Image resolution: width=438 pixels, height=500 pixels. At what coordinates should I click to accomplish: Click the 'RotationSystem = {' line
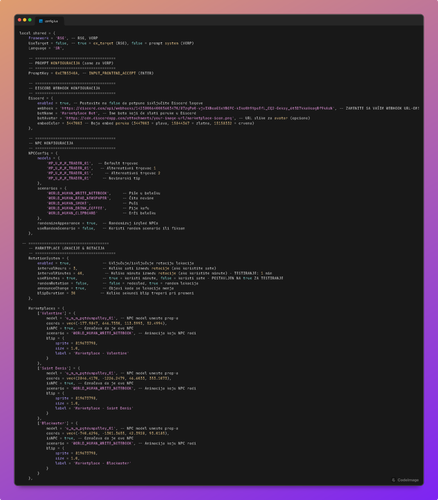pyautogui.click(x=49, y=258)
